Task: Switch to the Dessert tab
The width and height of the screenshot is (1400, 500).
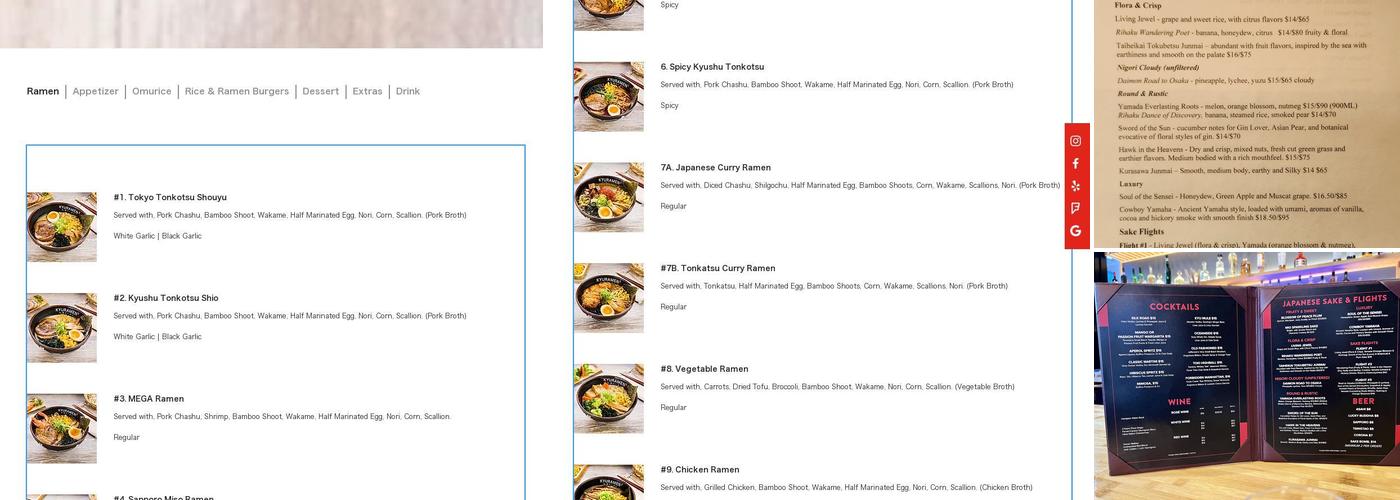Action: 321,91
